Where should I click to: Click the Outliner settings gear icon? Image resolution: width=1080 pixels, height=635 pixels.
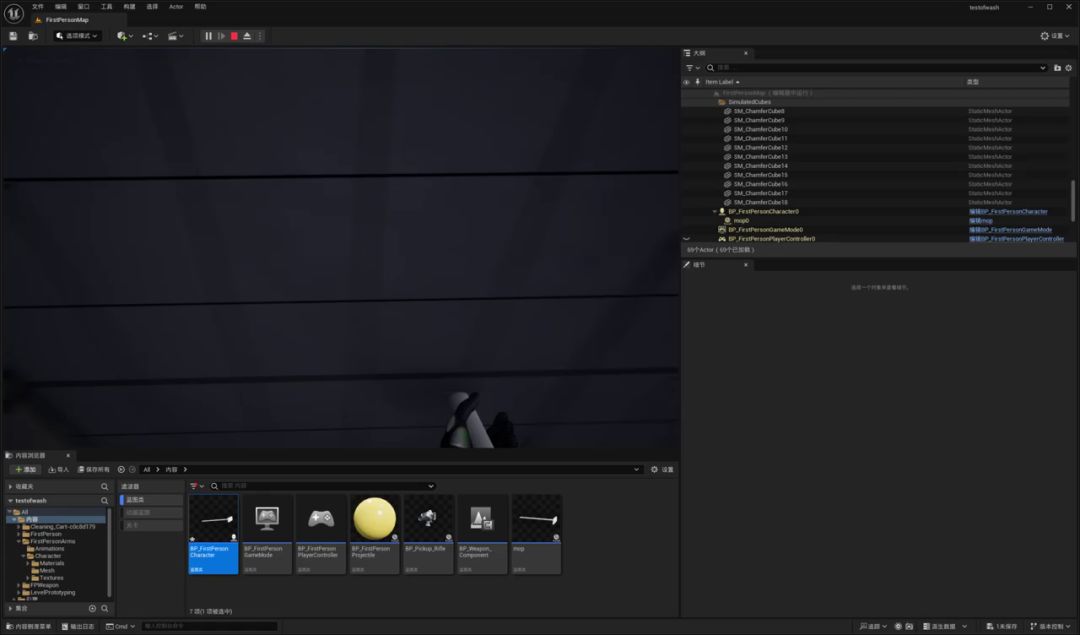coord(1069,68)
